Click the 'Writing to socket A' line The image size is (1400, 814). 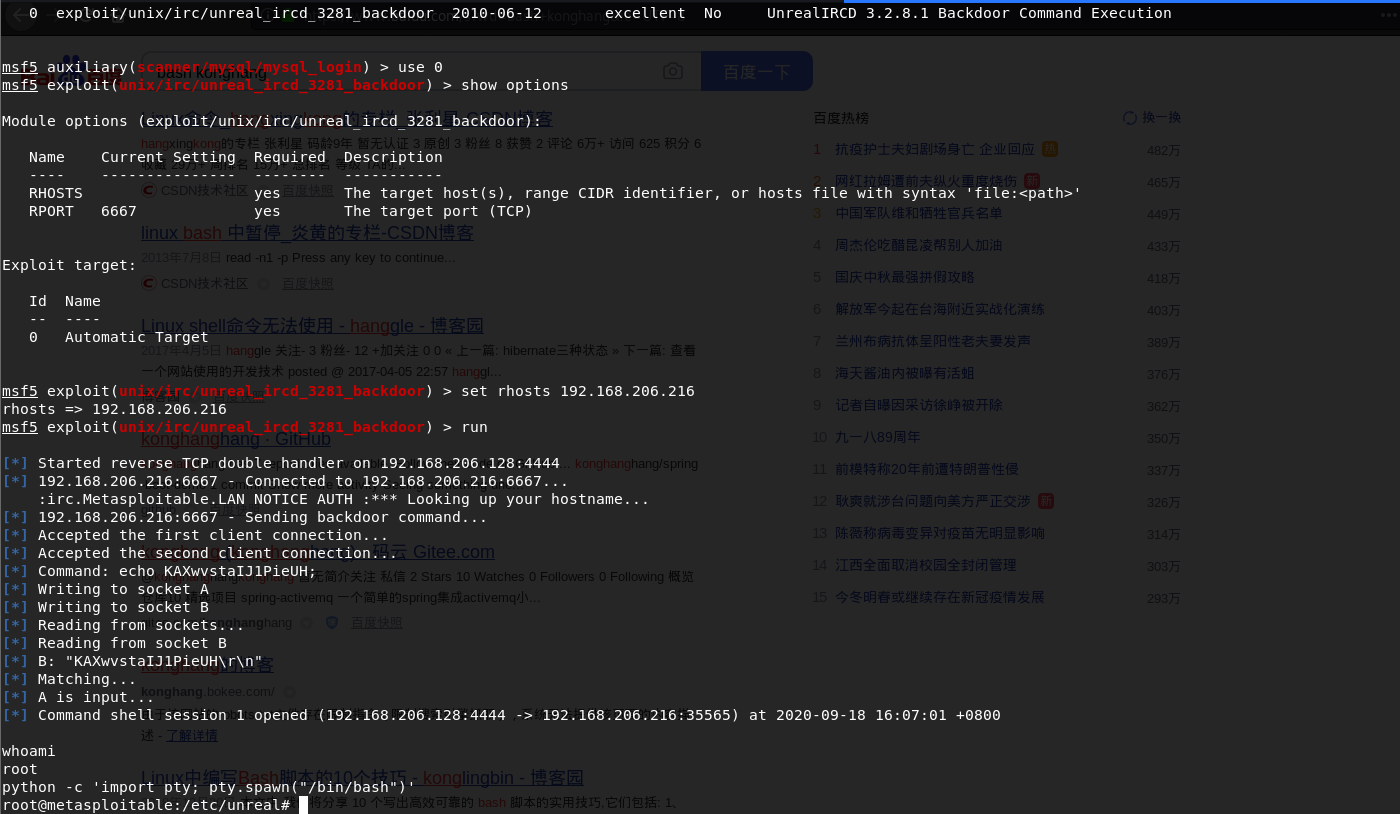click(x=105, y=589)
